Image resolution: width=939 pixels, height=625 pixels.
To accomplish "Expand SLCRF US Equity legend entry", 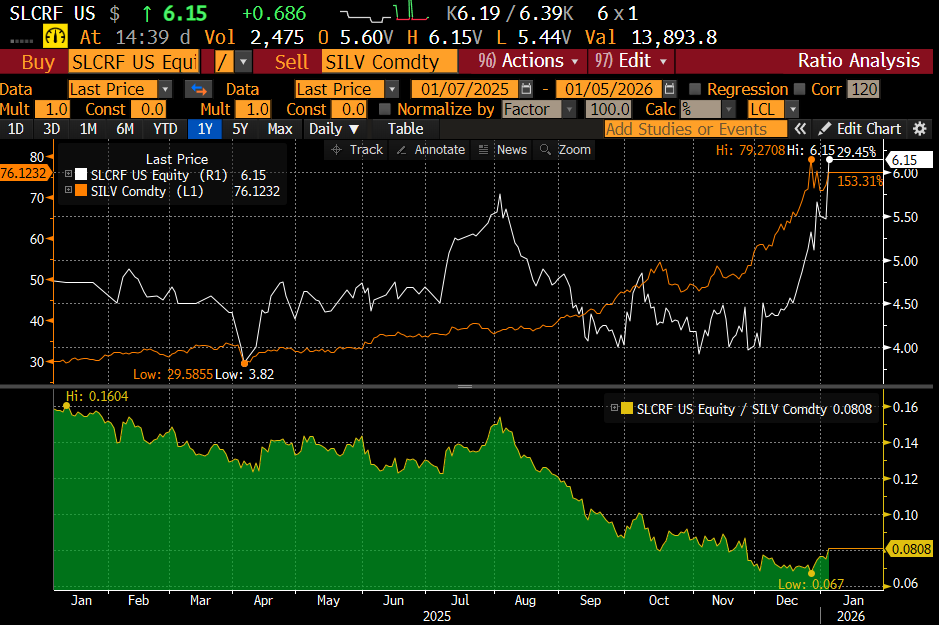I will pos(69,174).
